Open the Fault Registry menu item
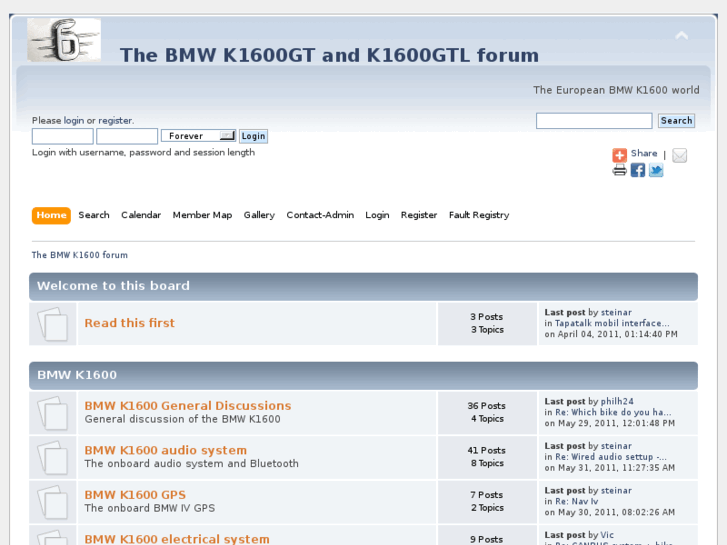 479,215
